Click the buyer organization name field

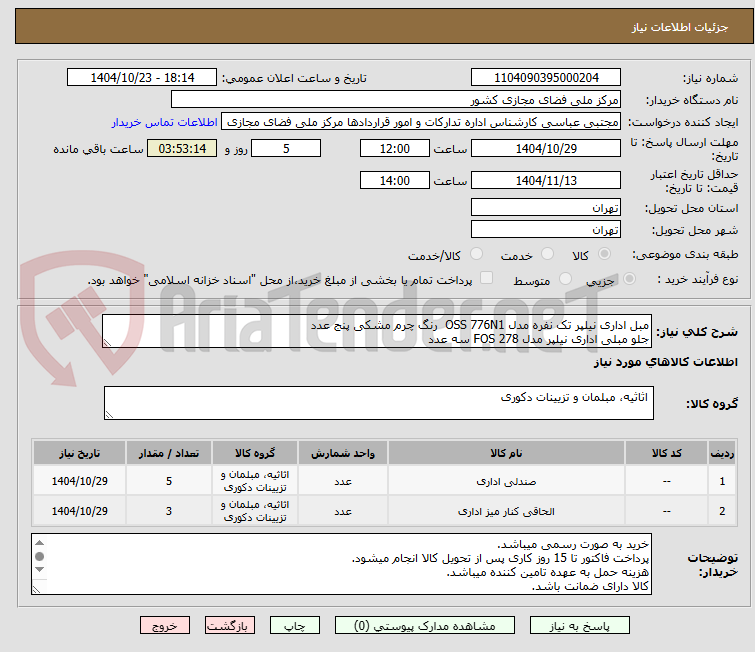[396, 100]
